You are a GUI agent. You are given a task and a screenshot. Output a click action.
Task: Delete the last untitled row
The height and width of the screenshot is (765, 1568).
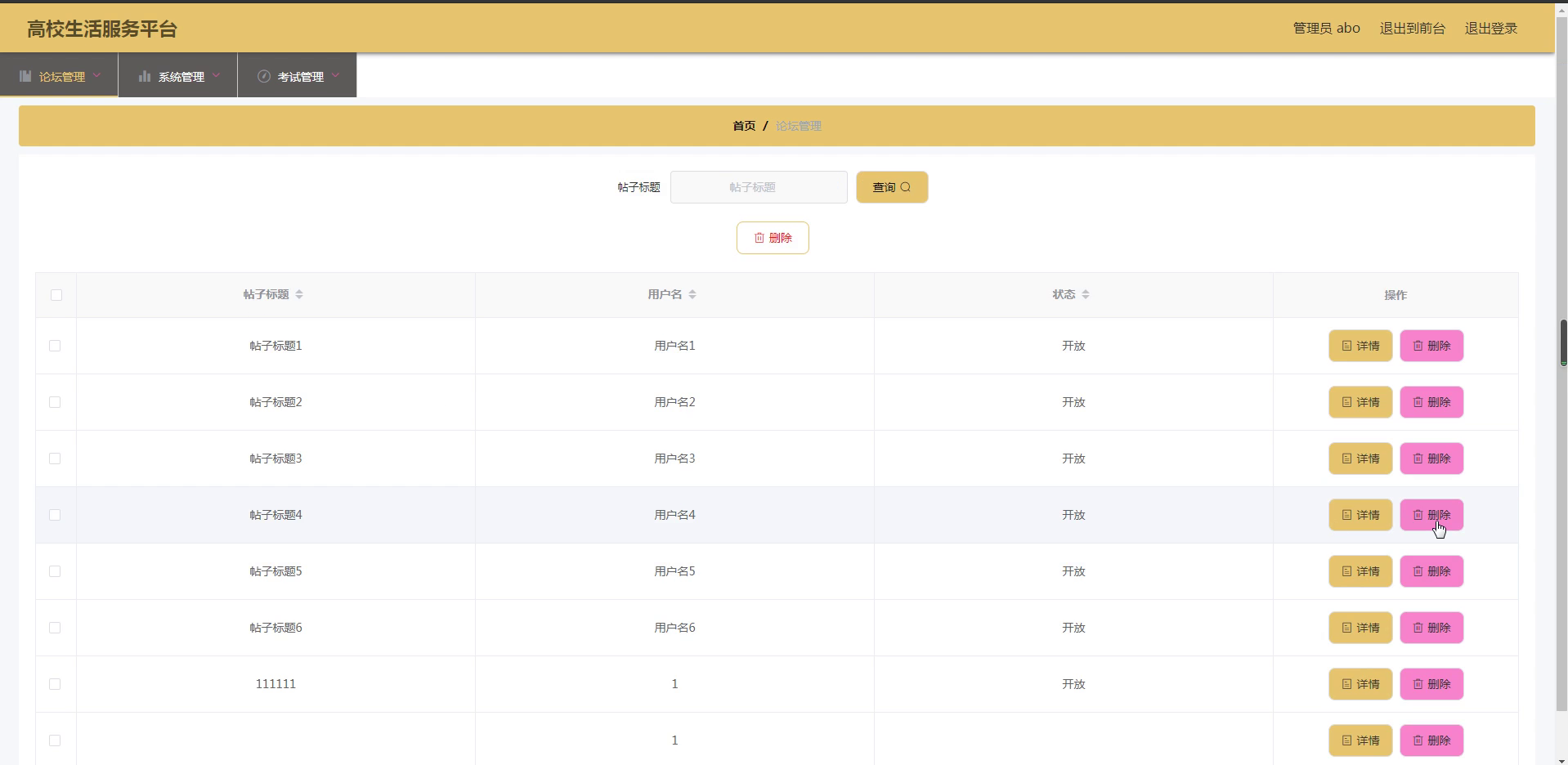tap(1431, 740)
